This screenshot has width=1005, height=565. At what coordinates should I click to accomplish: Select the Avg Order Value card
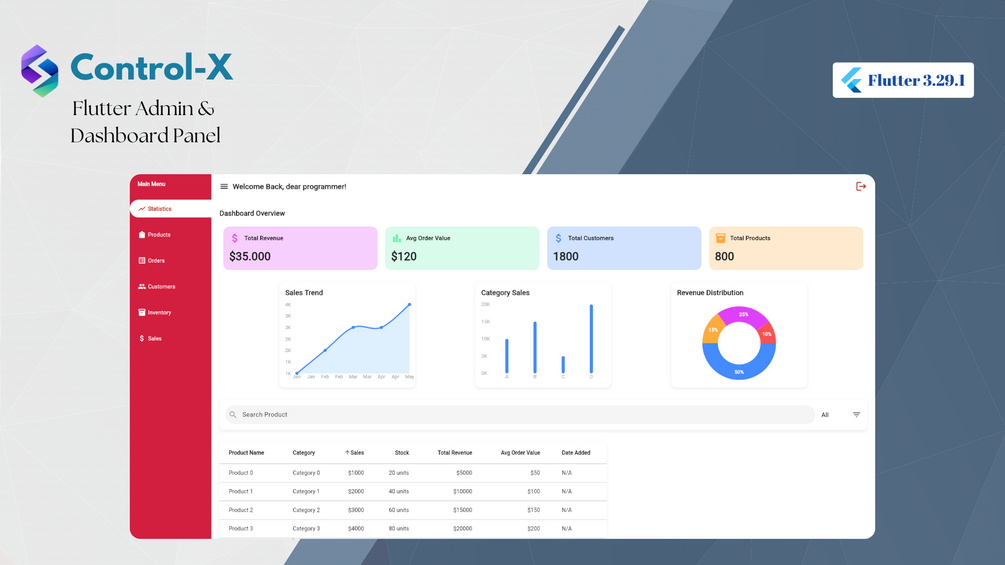coord(462,248)
